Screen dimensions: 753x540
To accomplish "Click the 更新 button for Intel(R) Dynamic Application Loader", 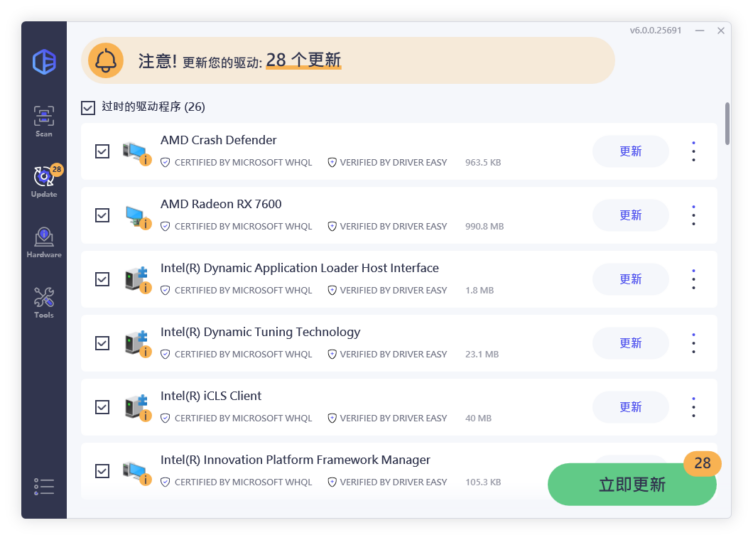I will tap(630, 279).
